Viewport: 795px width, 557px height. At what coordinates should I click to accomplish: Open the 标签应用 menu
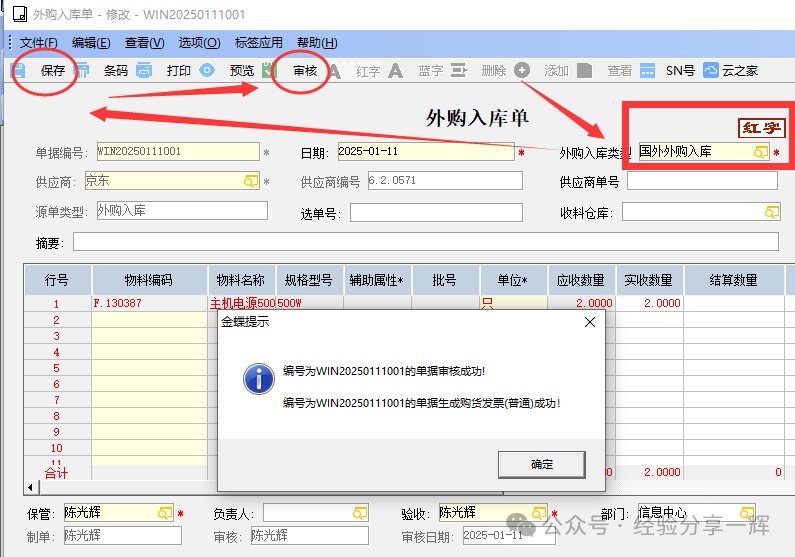[x=258, y=43]
